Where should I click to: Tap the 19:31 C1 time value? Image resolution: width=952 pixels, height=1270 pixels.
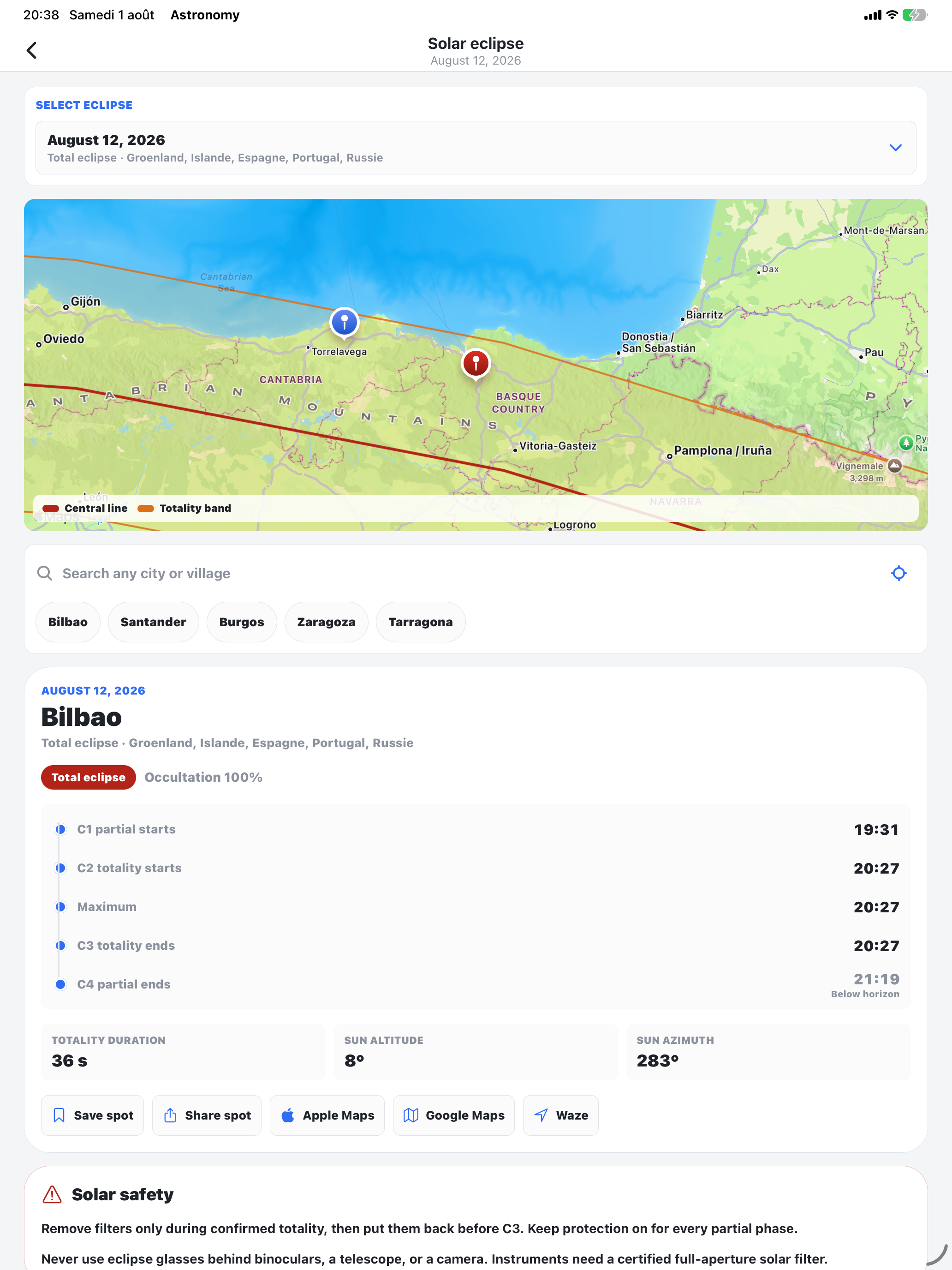click(876, 829)
